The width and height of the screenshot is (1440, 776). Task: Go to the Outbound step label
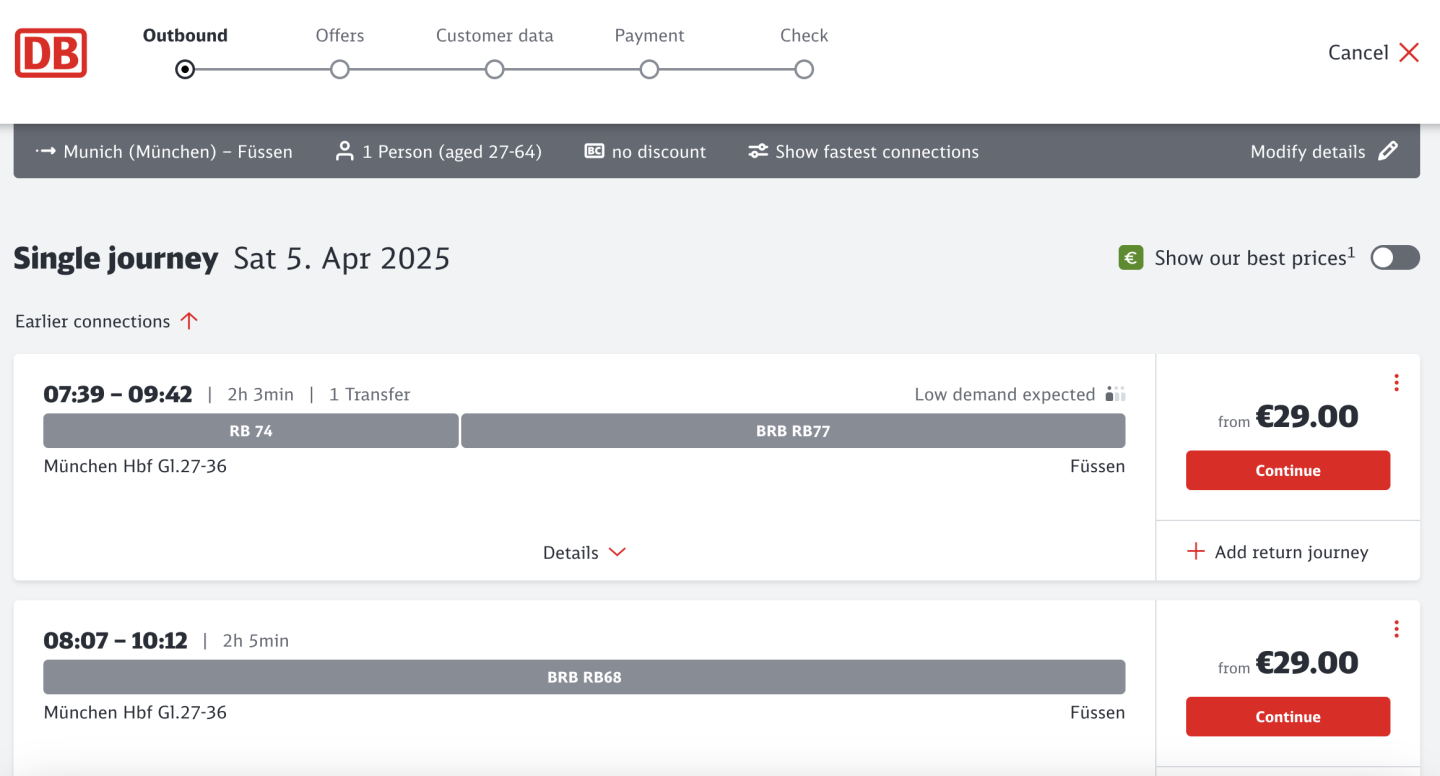185,36
